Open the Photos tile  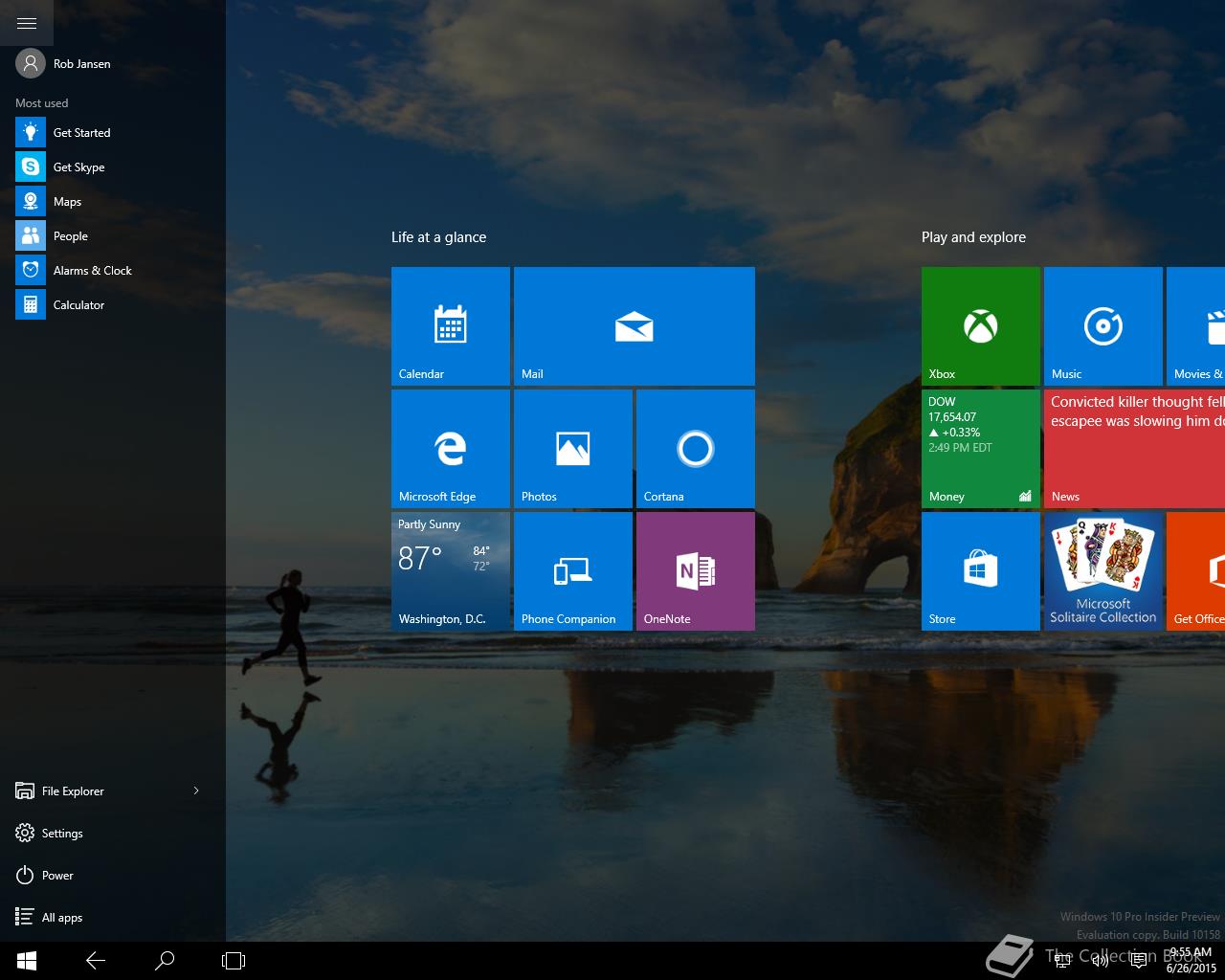(573, 449)
